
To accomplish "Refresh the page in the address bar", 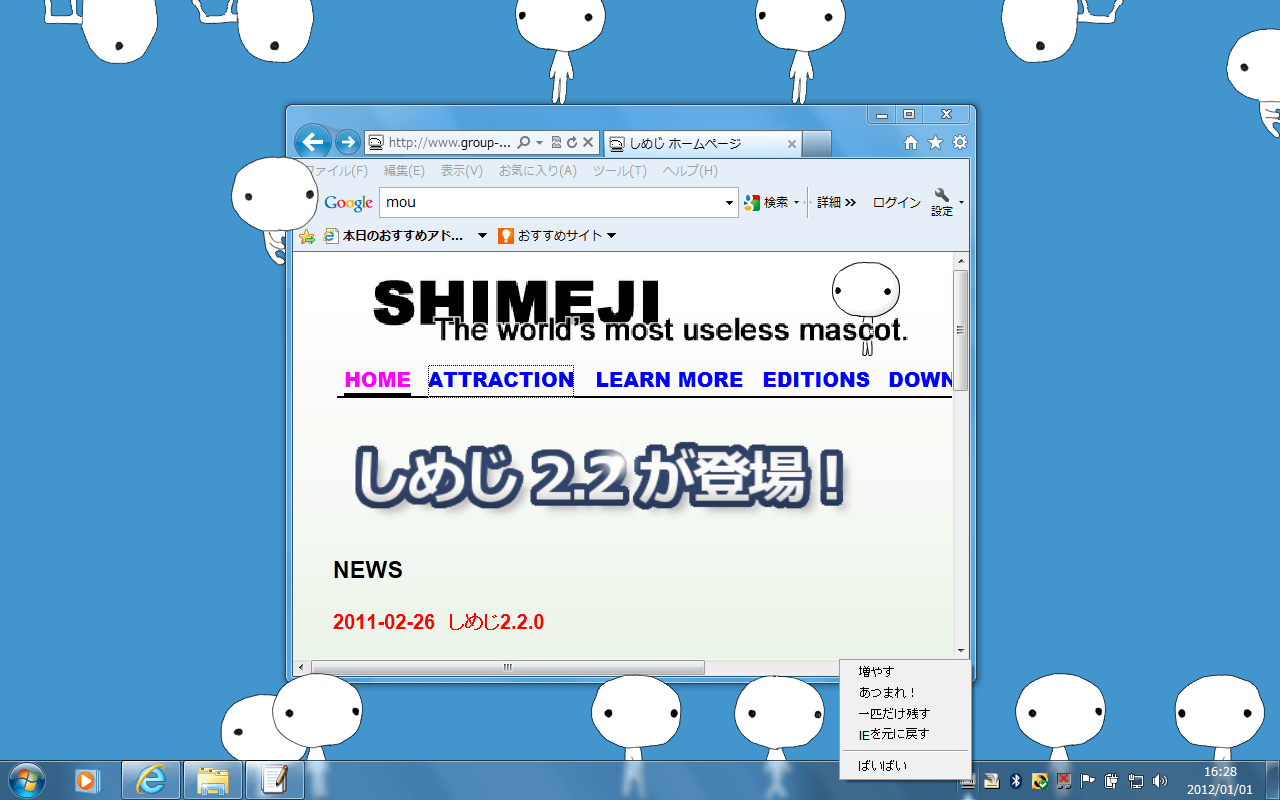I will tap(572, 143).
